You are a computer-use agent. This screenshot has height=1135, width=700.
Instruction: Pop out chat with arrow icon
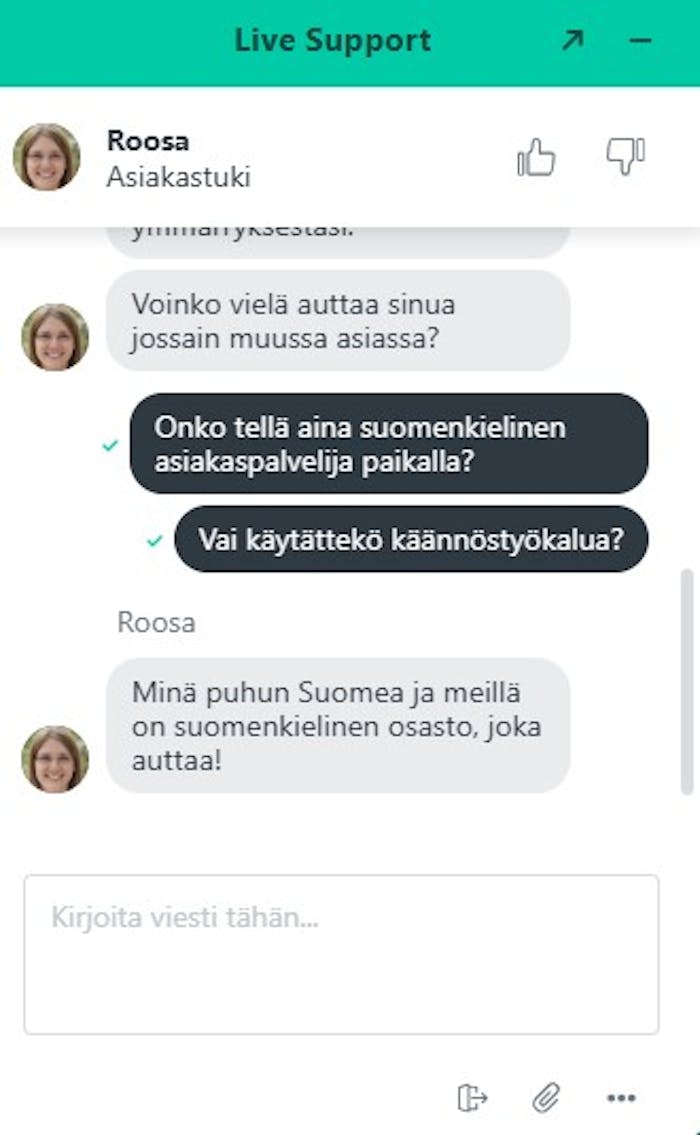(573, 40)
